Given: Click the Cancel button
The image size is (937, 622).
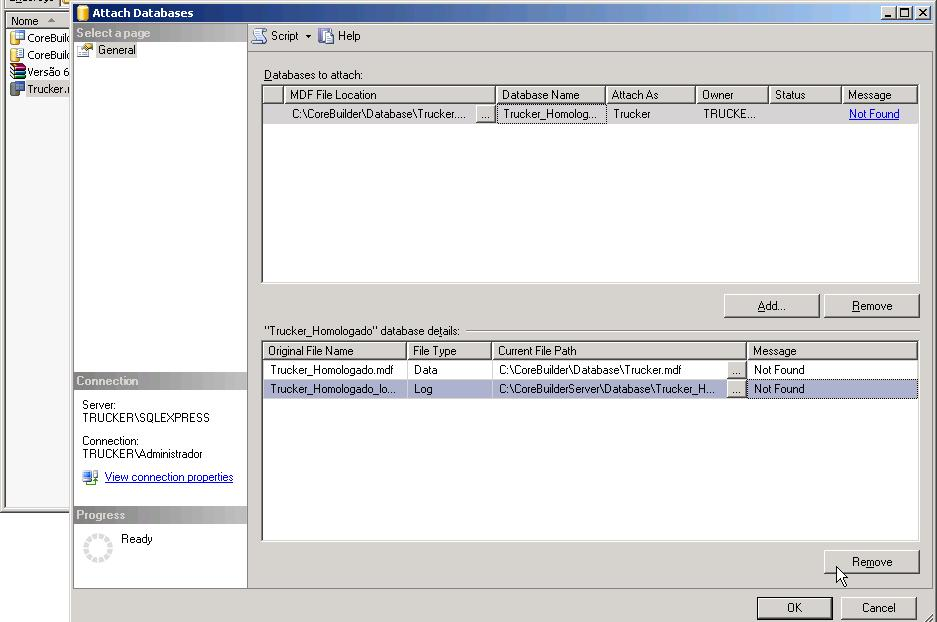Looking at the screenshot, I should [878, 608].
